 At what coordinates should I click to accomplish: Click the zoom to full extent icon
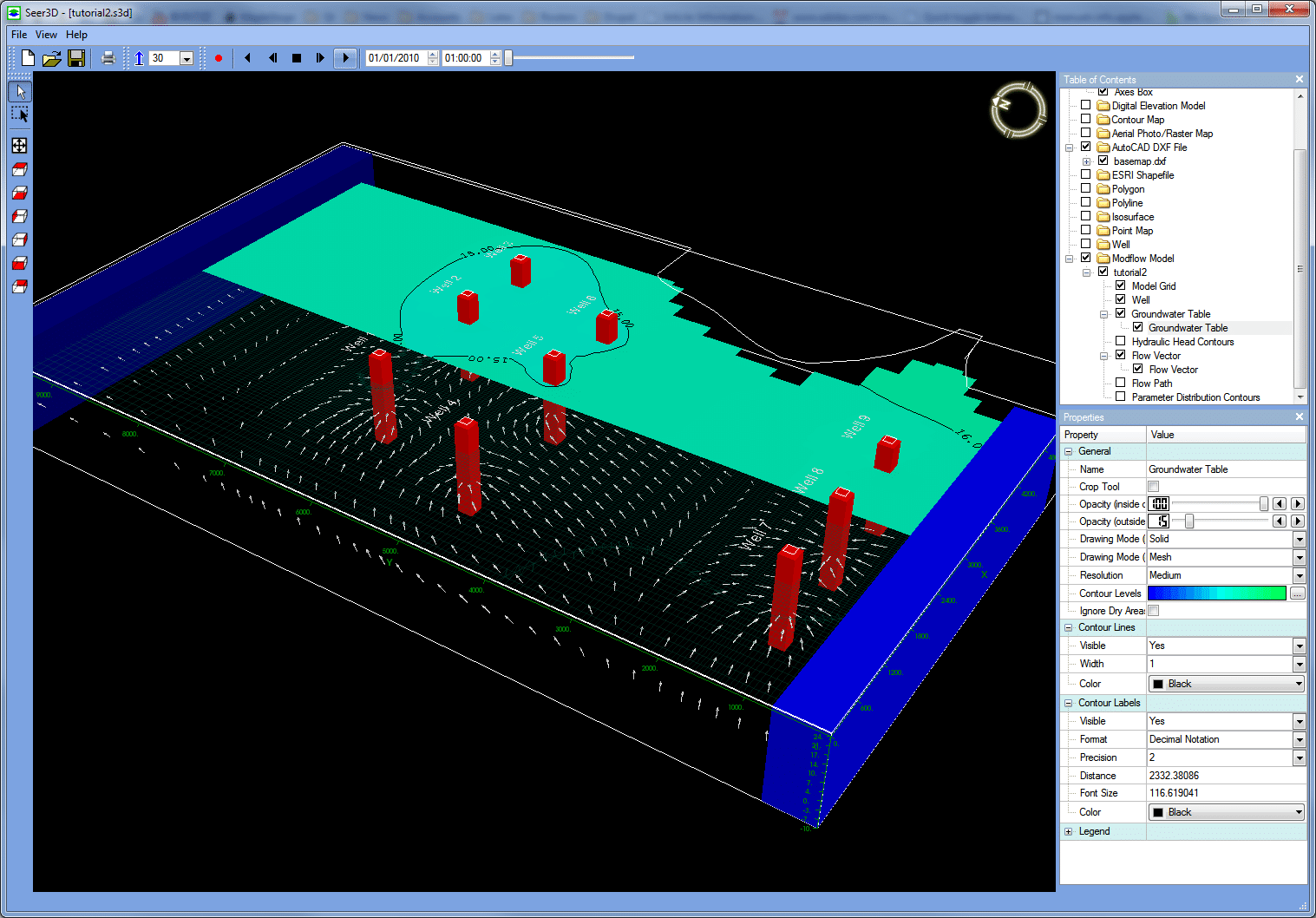click(x=19, y=146)
